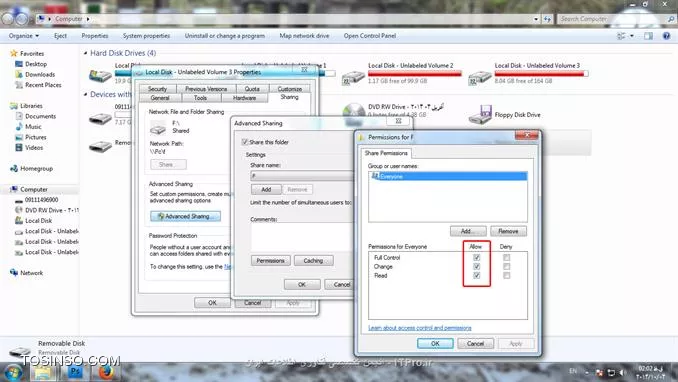678x382 pixels.
Task: Open Security tab in Properties window
Action: coord(157,89)
